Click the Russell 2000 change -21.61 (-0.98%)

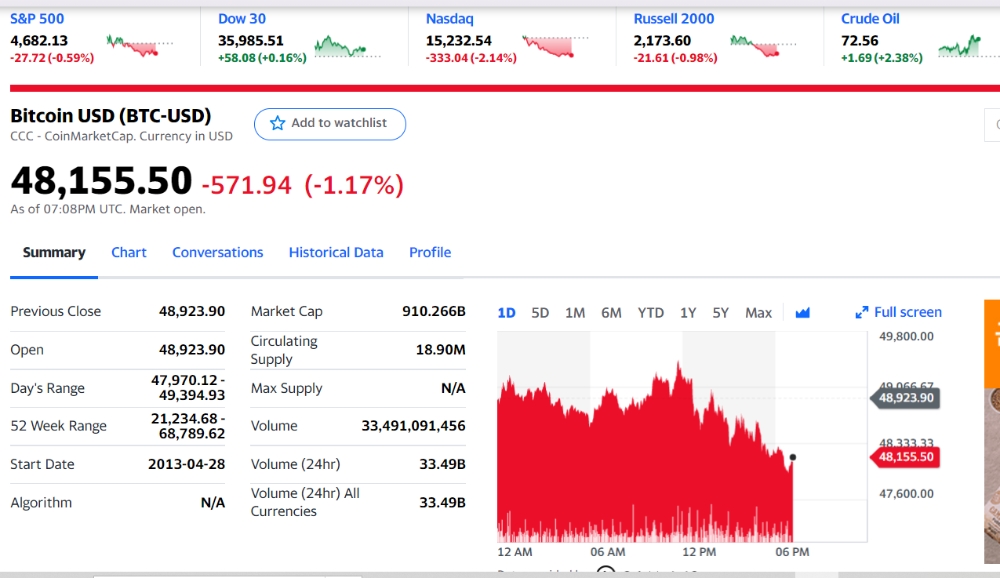675,58
